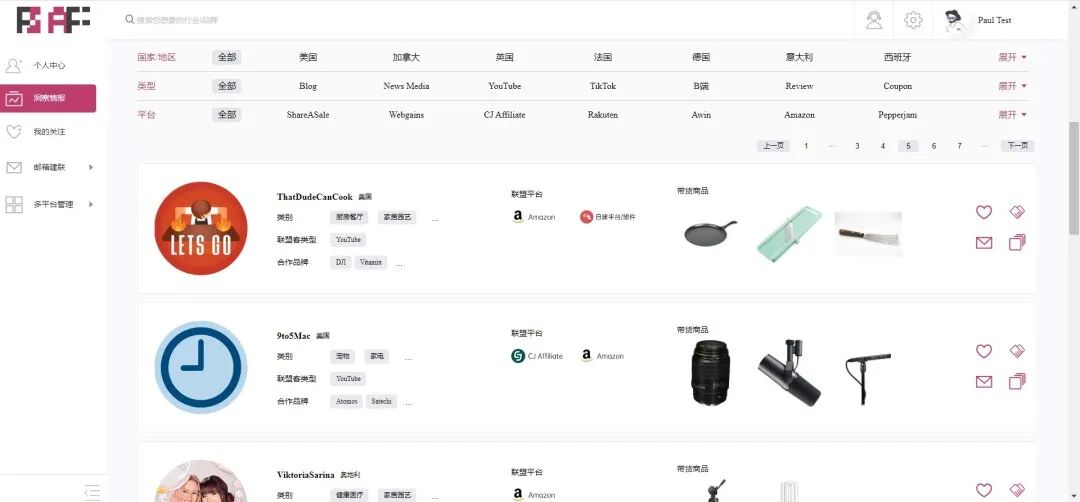Jump to page 6

(934, 146)
